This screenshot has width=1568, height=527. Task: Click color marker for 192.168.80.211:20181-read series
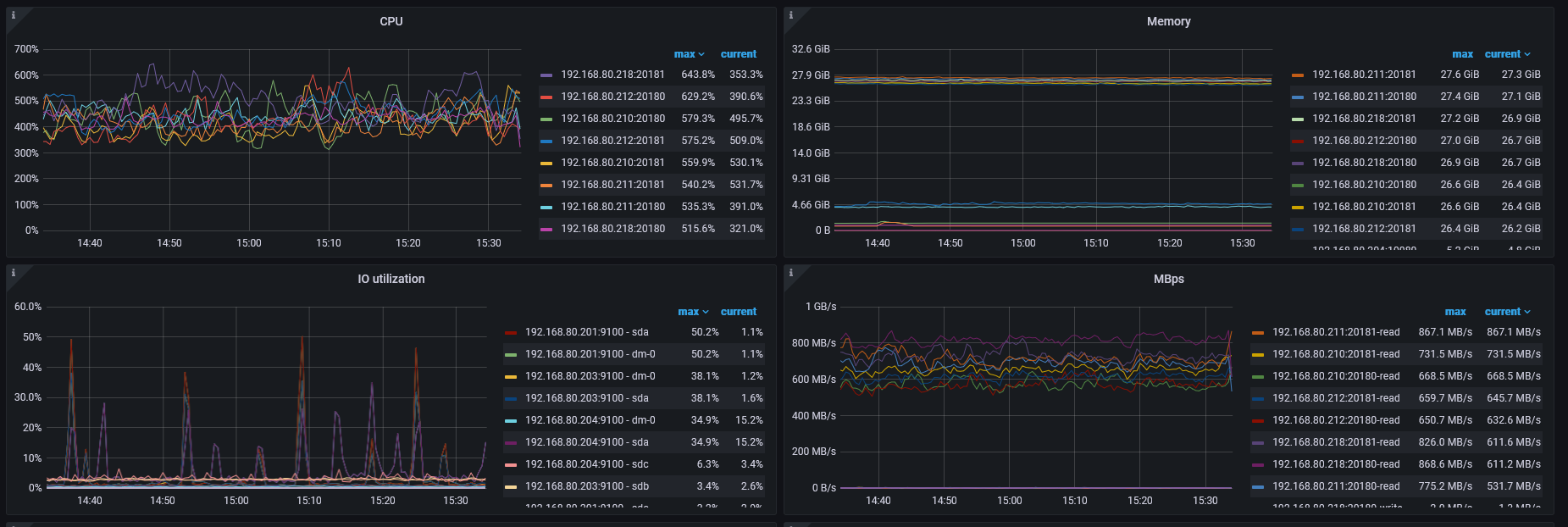click(1258, 333)
